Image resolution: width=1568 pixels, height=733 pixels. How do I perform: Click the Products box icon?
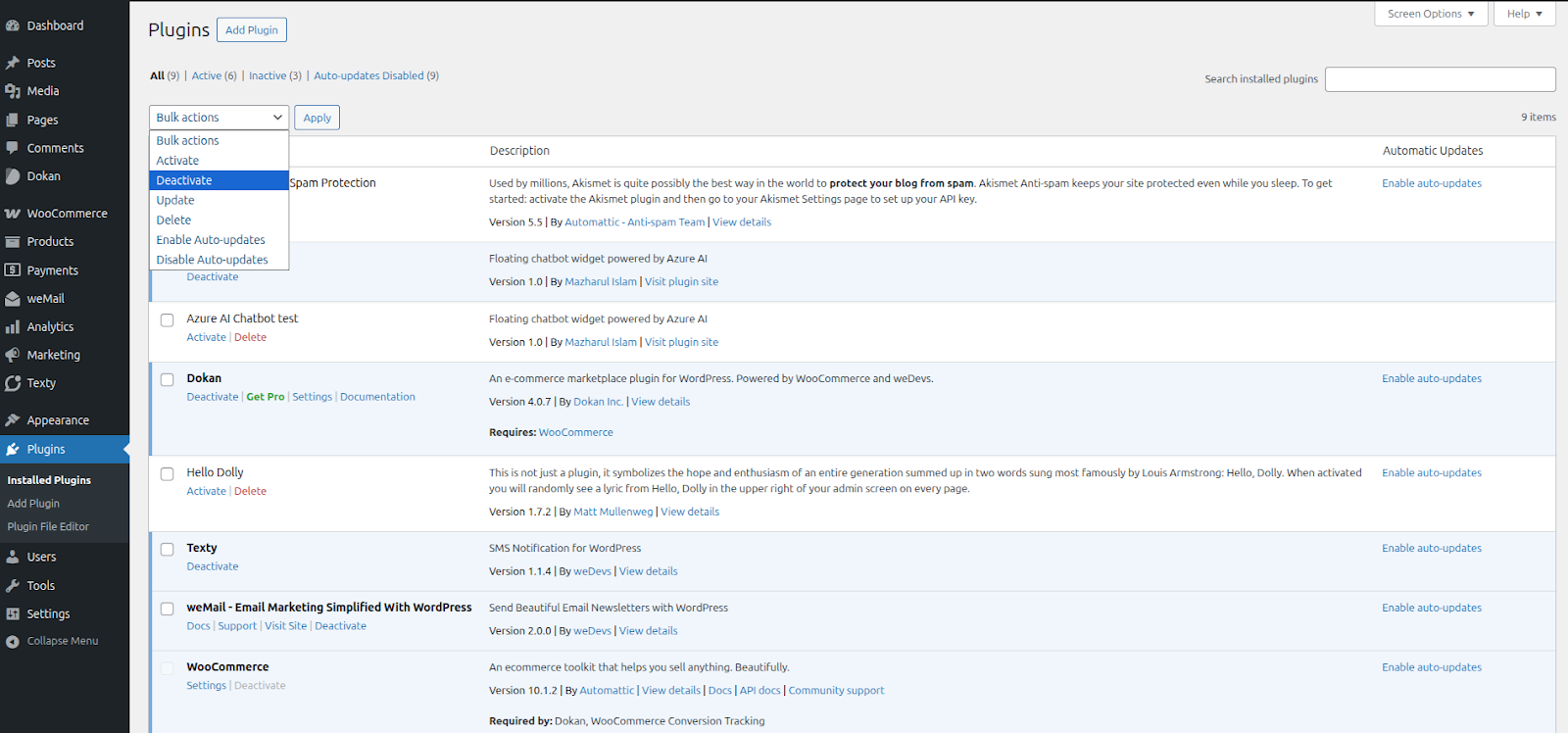click(x=13, y=242)
